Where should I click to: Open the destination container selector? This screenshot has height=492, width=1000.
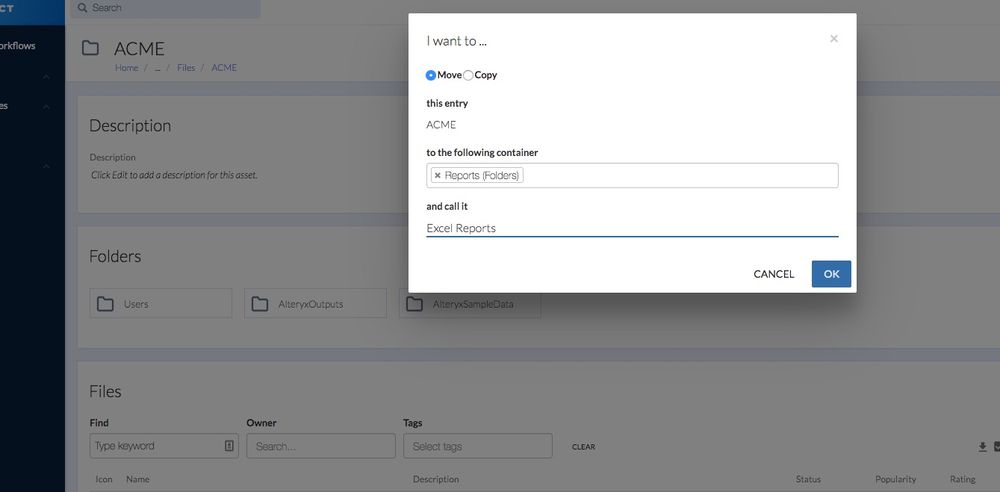tap(680, 176)
